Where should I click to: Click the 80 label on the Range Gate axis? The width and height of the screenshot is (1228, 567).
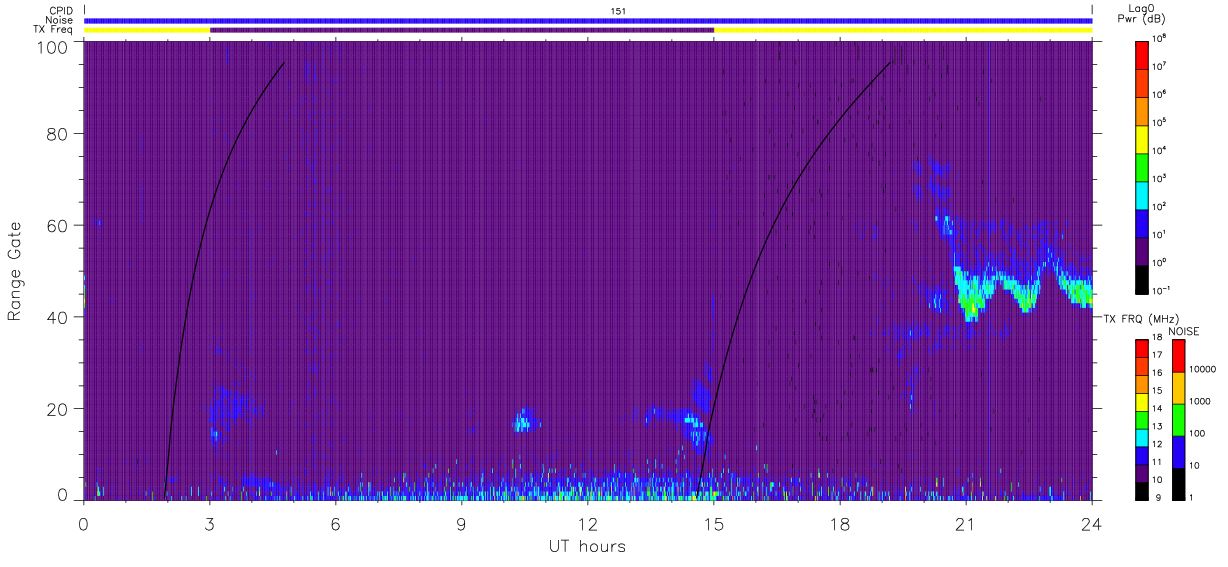pyautogui.click(x=59, y=134)
